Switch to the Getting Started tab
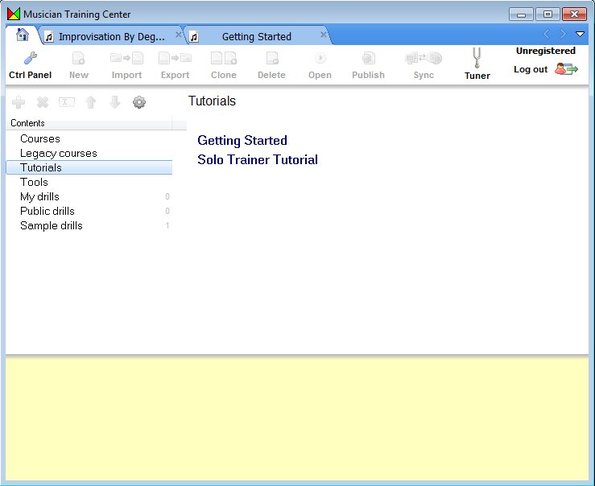Image resolution: width=595 pixels, height=486 pixels. point(257,36)
